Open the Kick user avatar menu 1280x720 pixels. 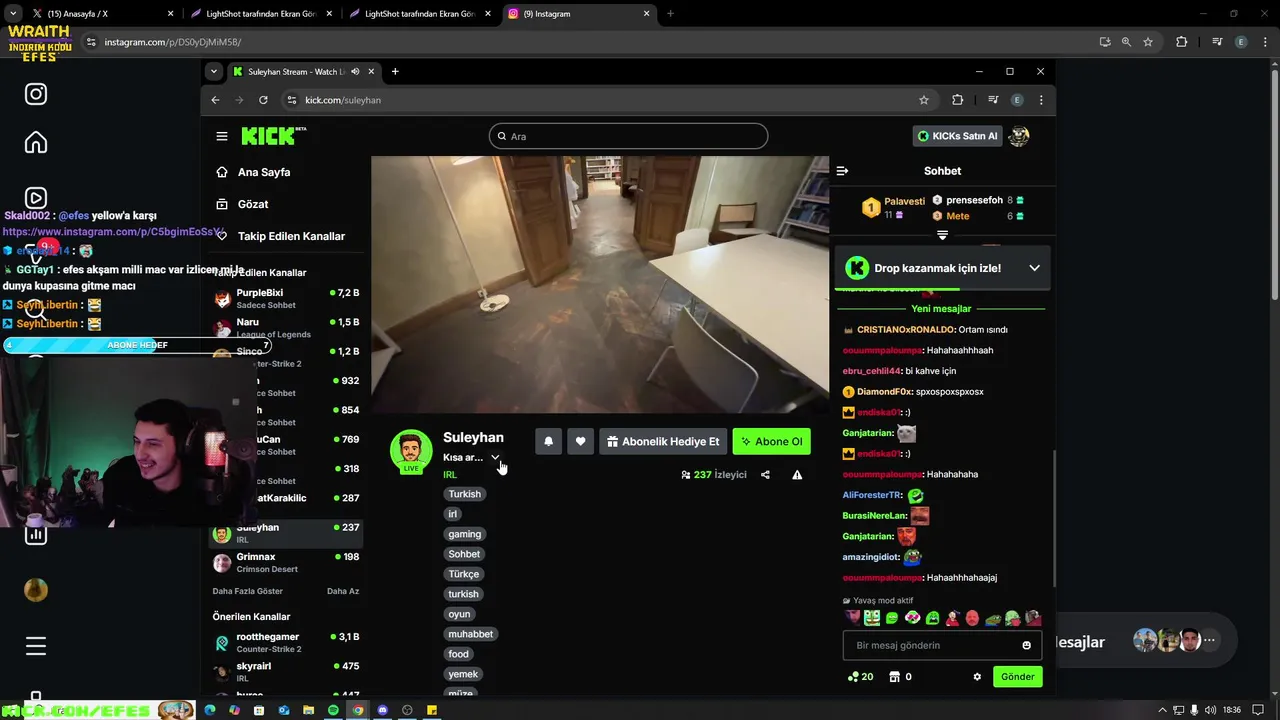click(x=1019, y=136)
